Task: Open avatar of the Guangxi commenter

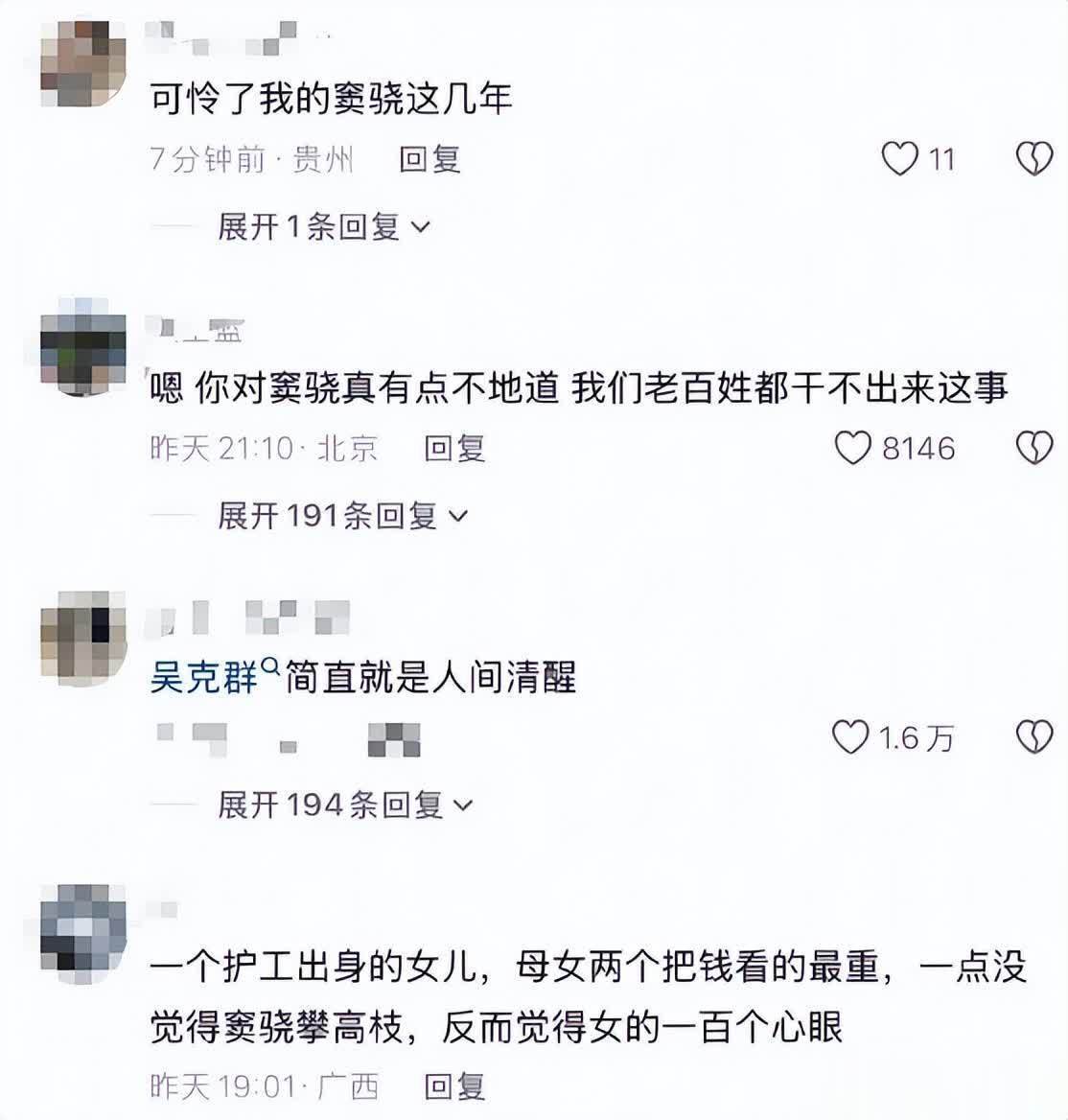Action: tap(83, 934)
